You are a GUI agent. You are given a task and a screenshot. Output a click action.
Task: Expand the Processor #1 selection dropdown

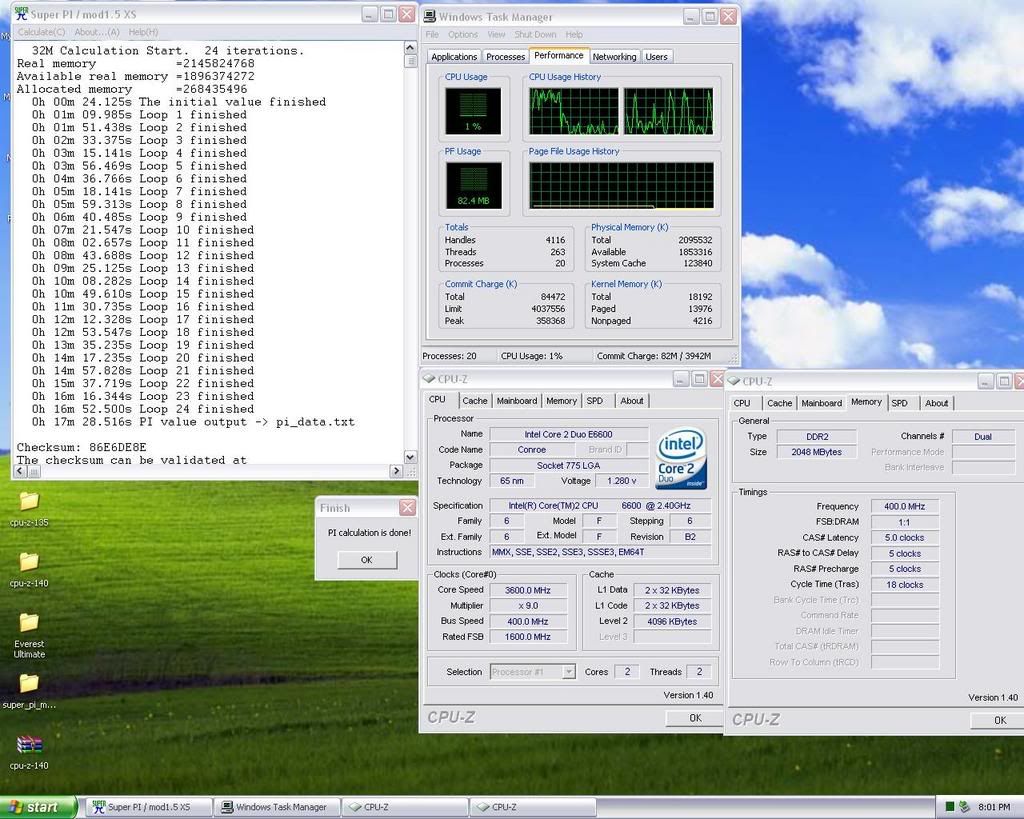568,672
